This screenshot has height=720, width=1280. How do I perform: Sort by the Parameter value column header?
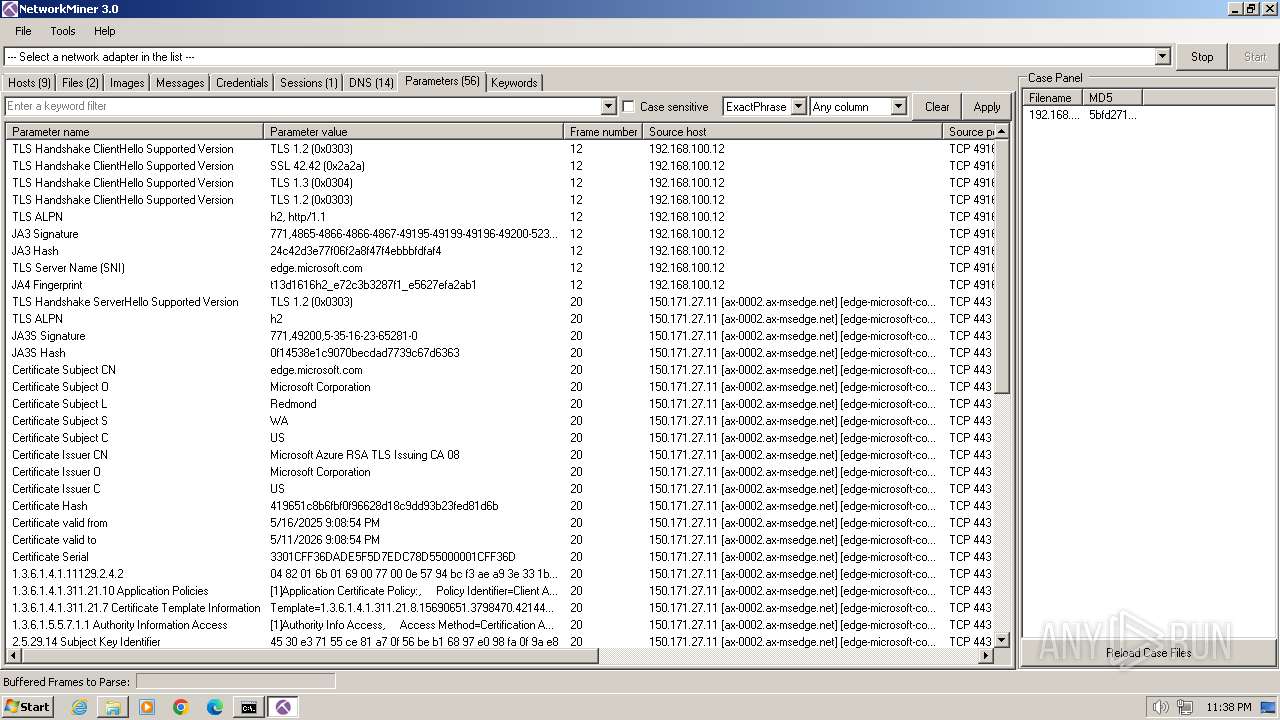[414, 131]
